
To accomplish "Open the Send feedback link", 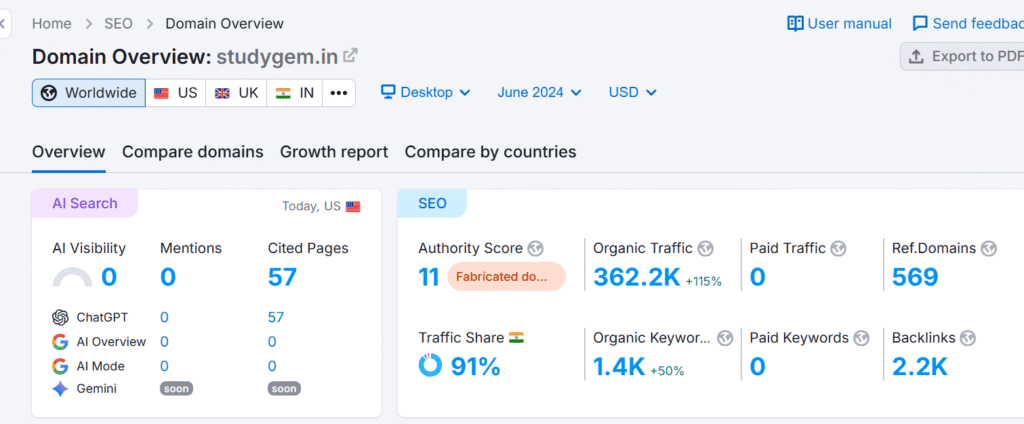I will (x=968, y=24).
